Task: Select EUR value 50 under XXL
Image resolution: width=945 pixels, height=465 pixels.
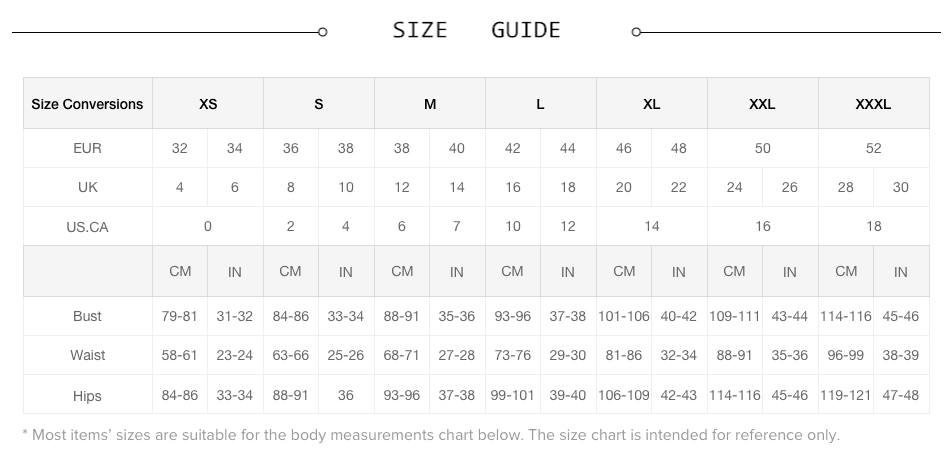Action: click(x=762, y=148)
